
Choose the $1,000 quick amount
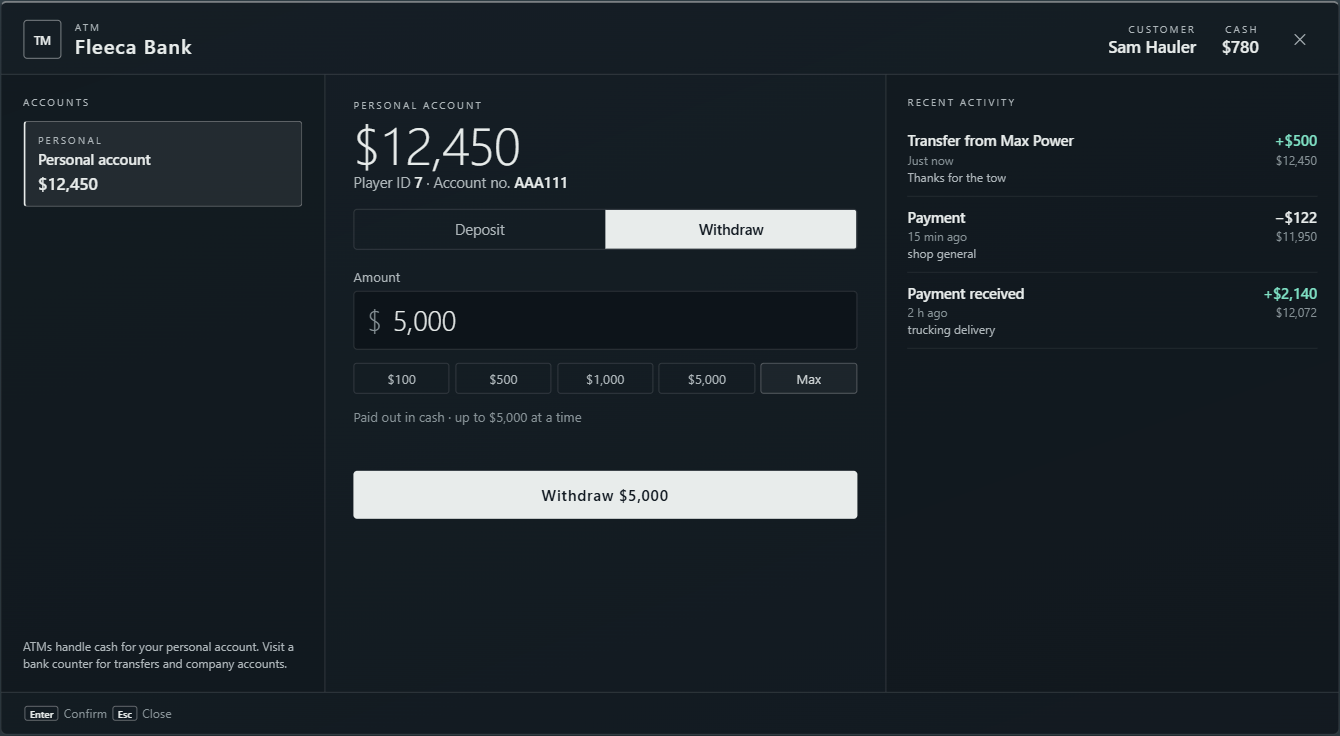click(605, 379)
